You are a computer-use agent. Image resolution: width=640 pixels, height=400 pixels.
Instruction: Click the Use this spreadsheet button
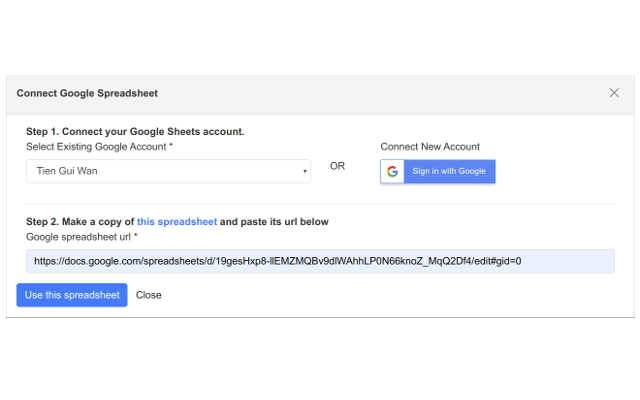click(x=72, y=295)
